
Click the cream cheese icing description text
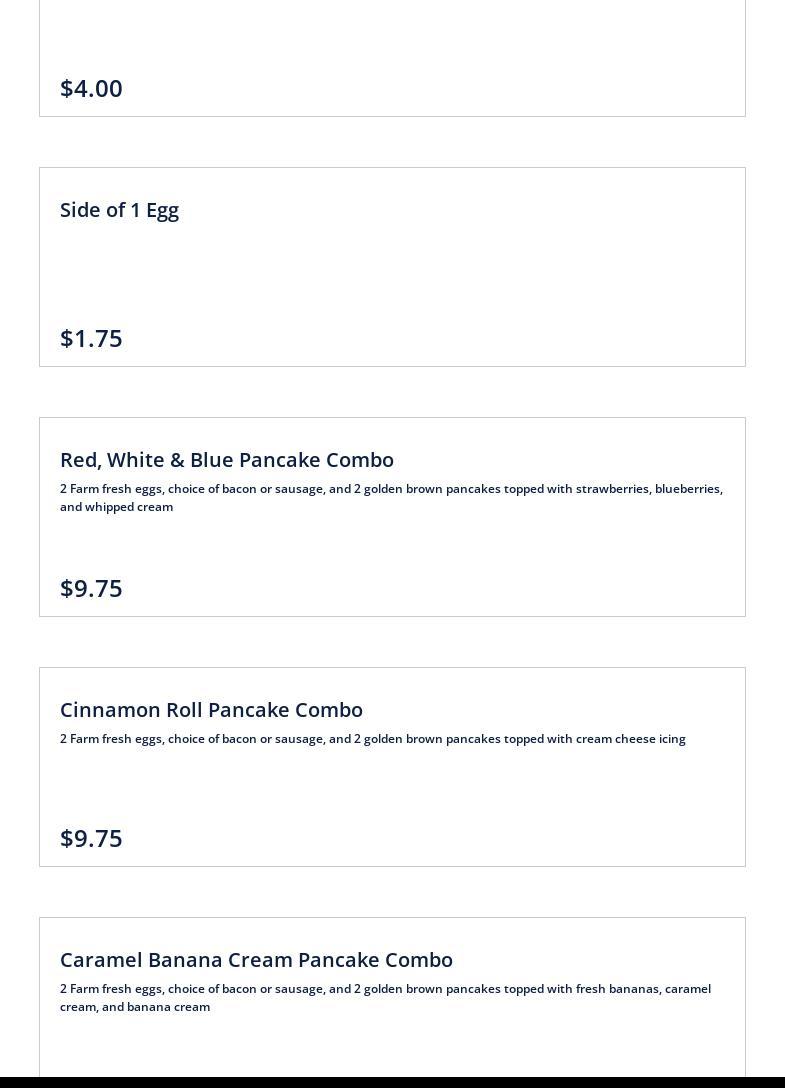(x=373, y=739)
